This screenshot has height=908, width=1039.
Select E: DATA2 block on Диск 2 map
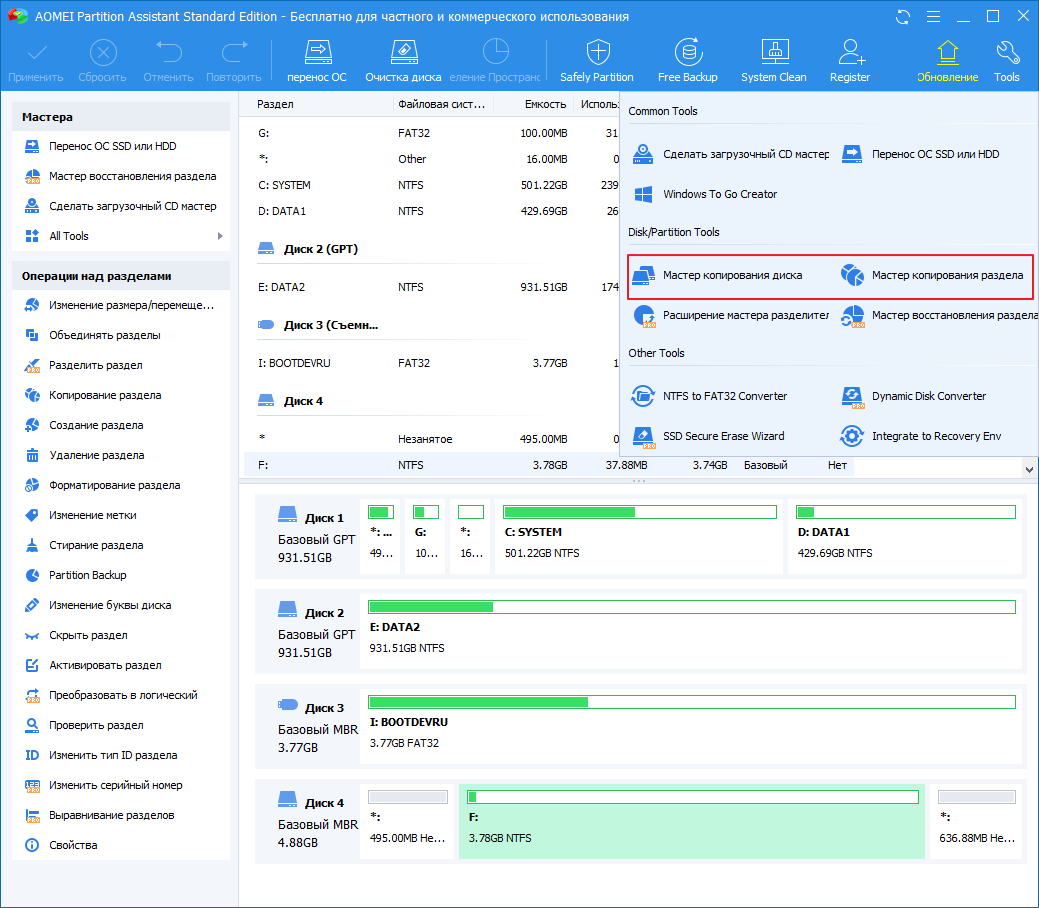[x=692, y=631]
